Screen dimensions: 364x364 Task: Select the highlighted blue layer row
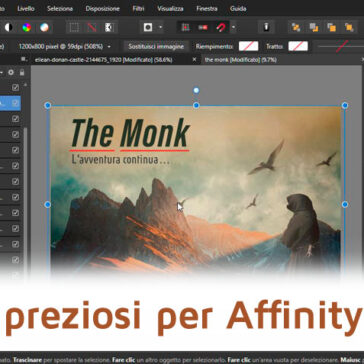point(10,103)
